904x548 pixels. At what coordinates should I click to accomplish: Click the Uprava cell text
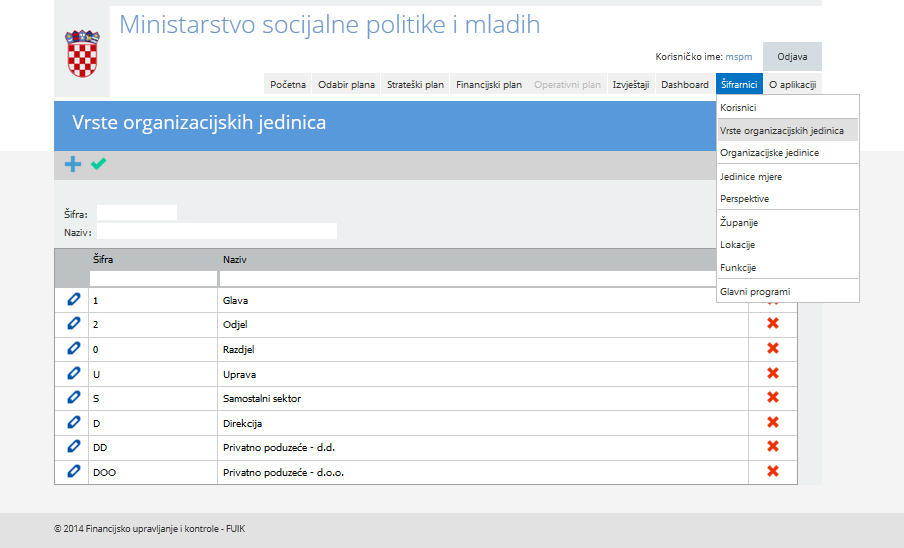[x=239, y=374]
